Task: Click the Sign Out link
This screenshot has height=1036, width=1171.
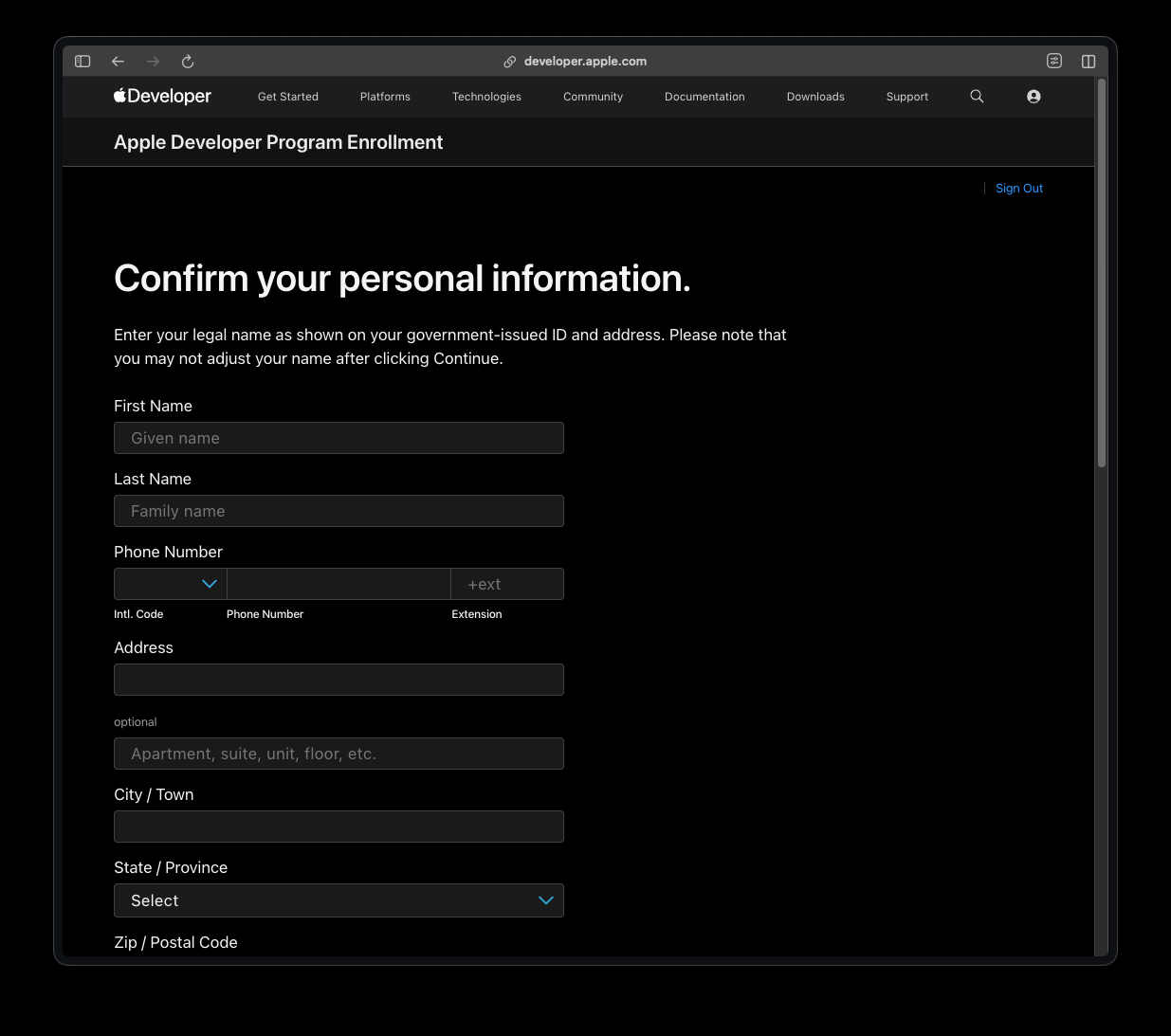Action: (1019, 189)
